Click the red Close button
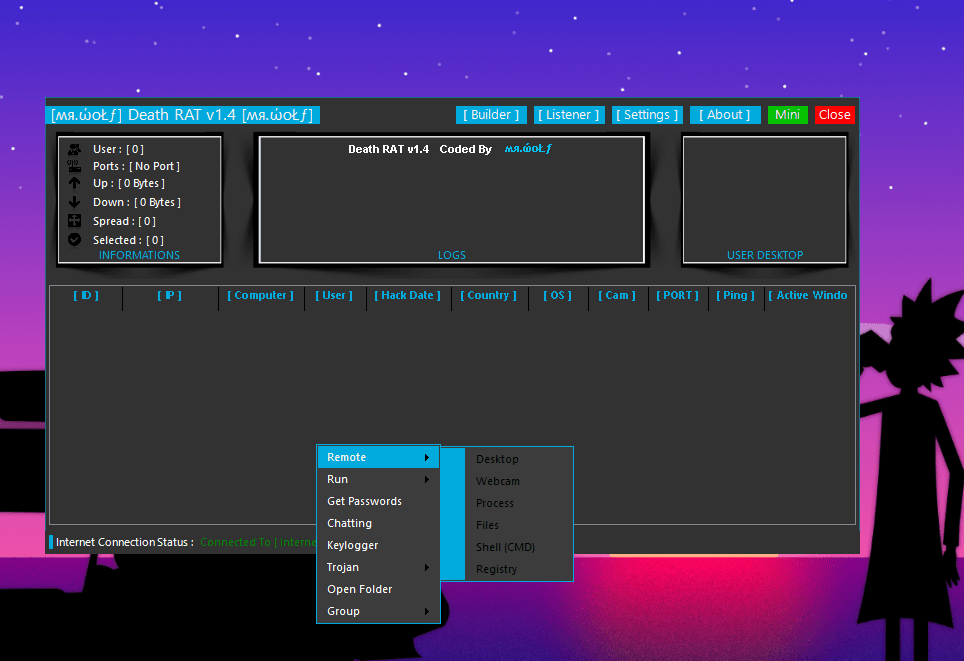This screenshot has height=661, width=964. point(835,115)
